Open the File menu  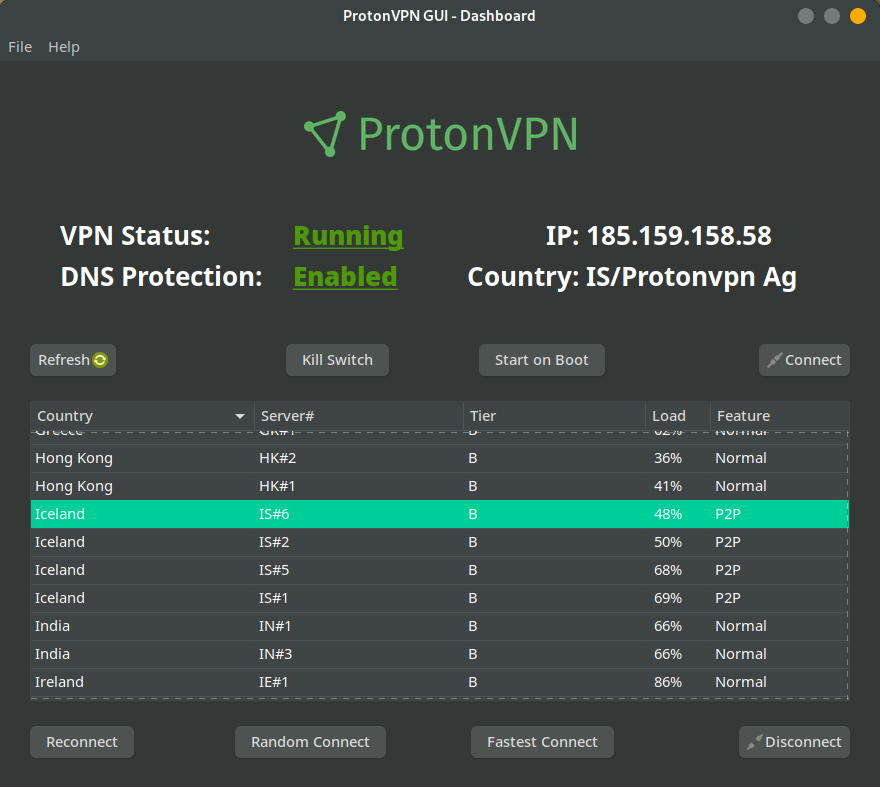pyautogui.click(x=19, y=46)
